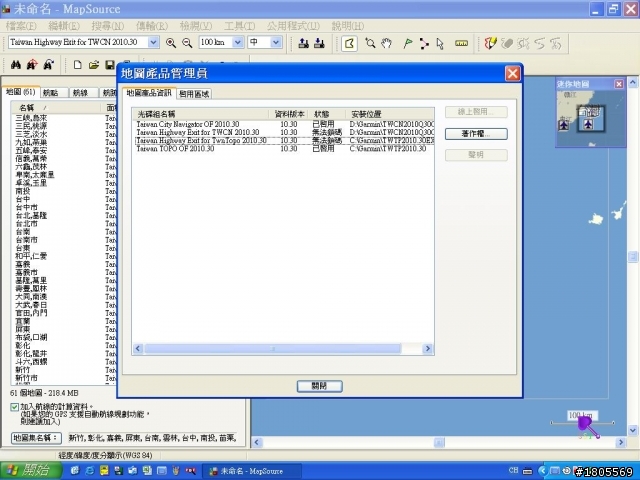This screenshot has height=480, width=640.
Task: Select 三峽,烏來 in the map list
Action: tap(31, 118)
